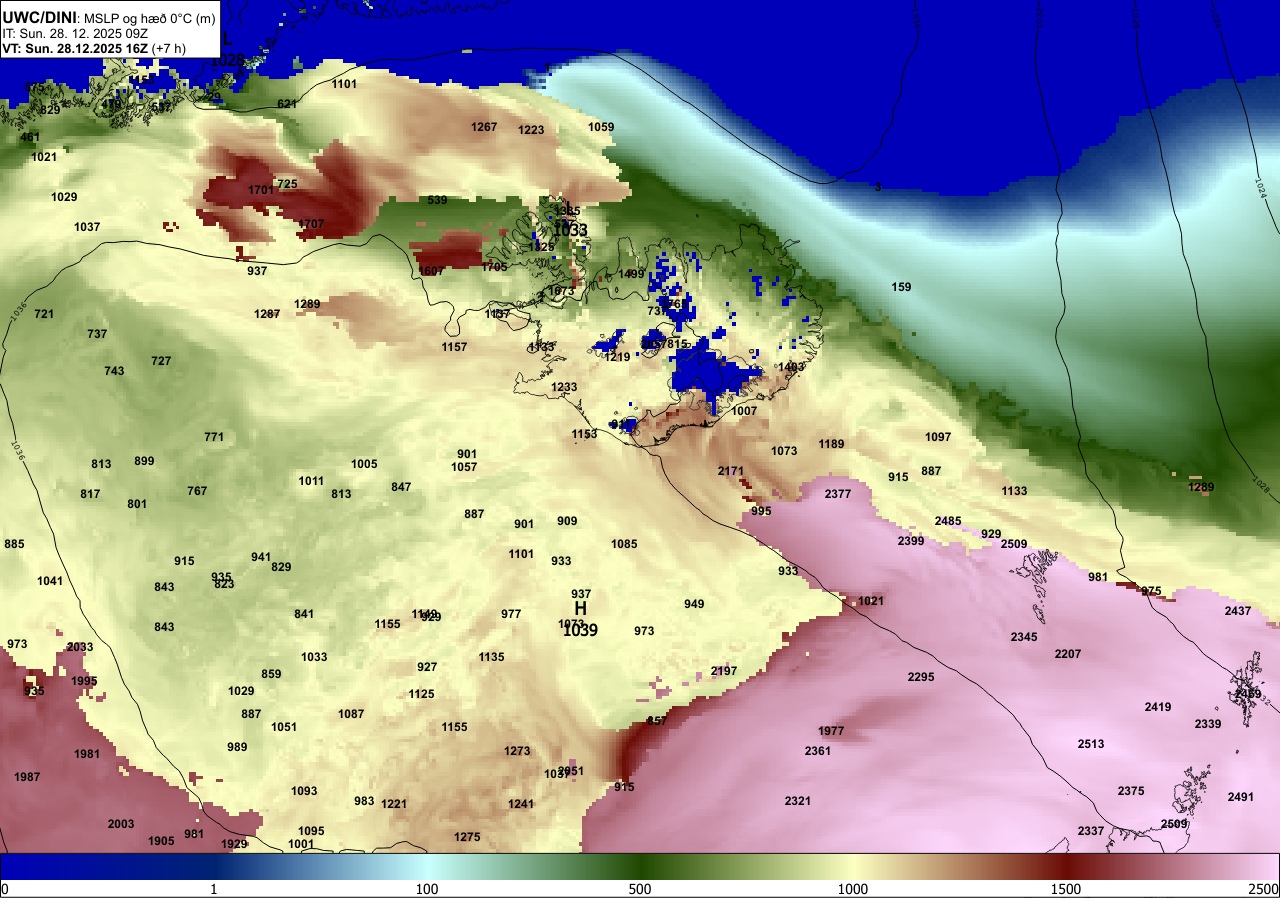Click the height value 2419
Viewport: 1280px width, 898px height.
pyautogui.click(x=1158, y=707)
